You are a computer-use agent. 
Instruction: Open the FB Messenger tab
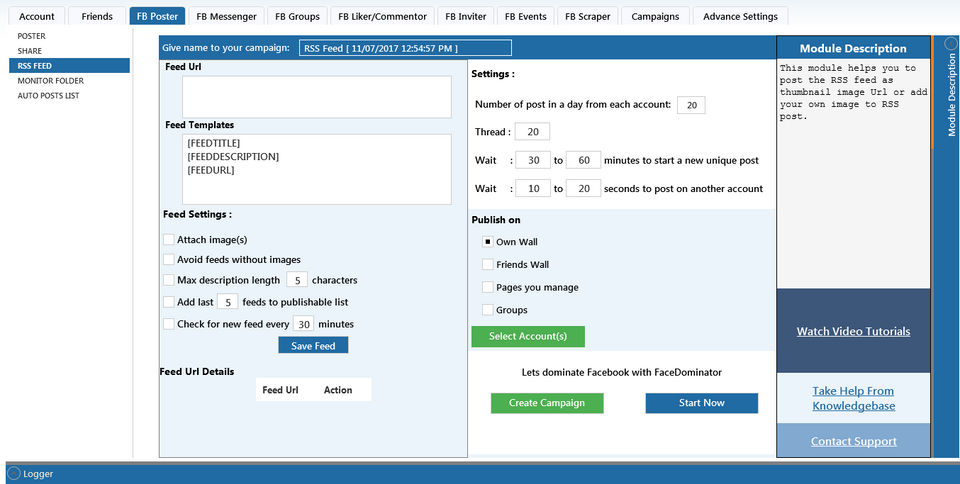pyautogui.click(x=227, y=16)
